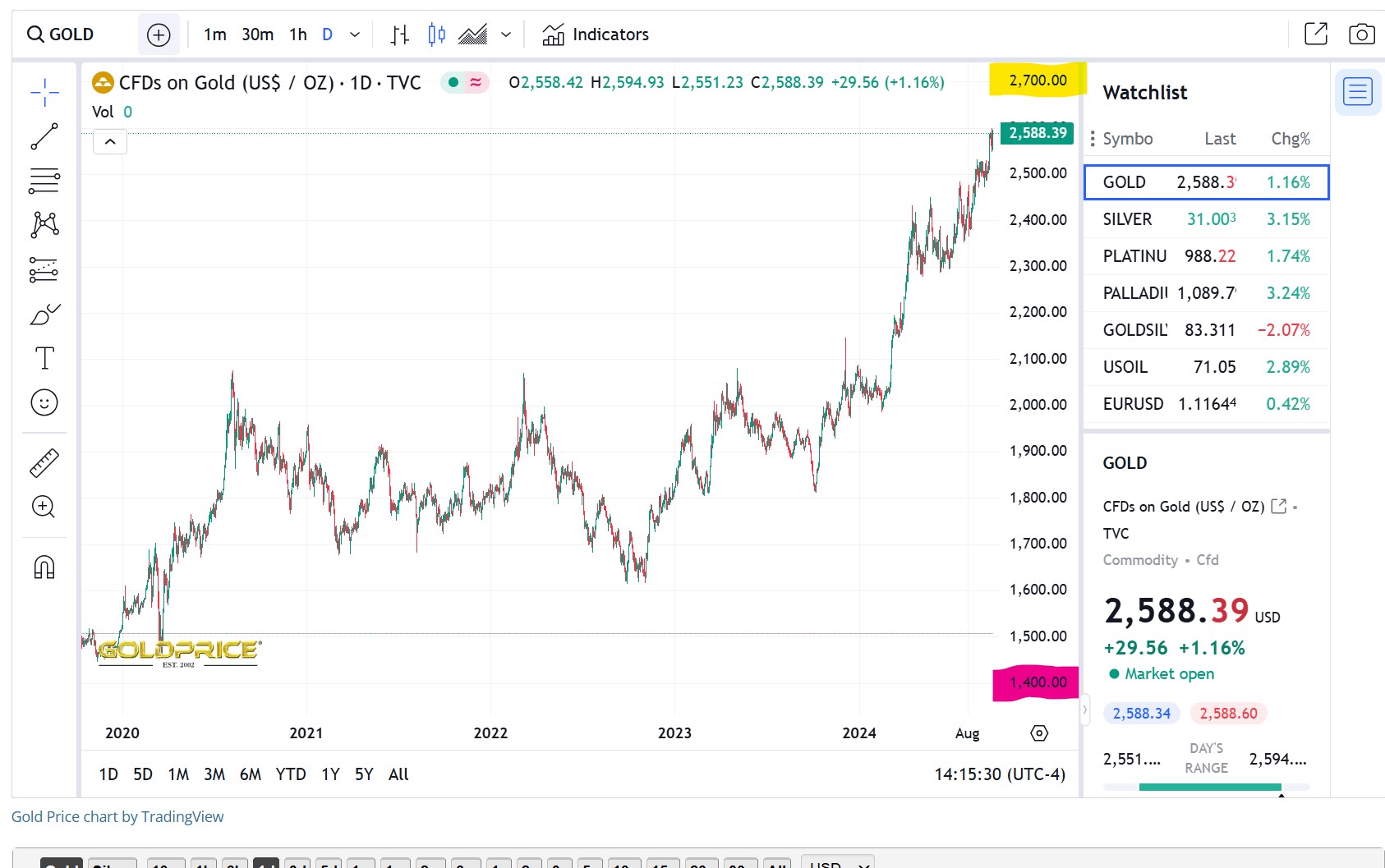This screenshot has height=868, width=1385.
Task: Set the time range to 6M
Action: tap(251, 774)
